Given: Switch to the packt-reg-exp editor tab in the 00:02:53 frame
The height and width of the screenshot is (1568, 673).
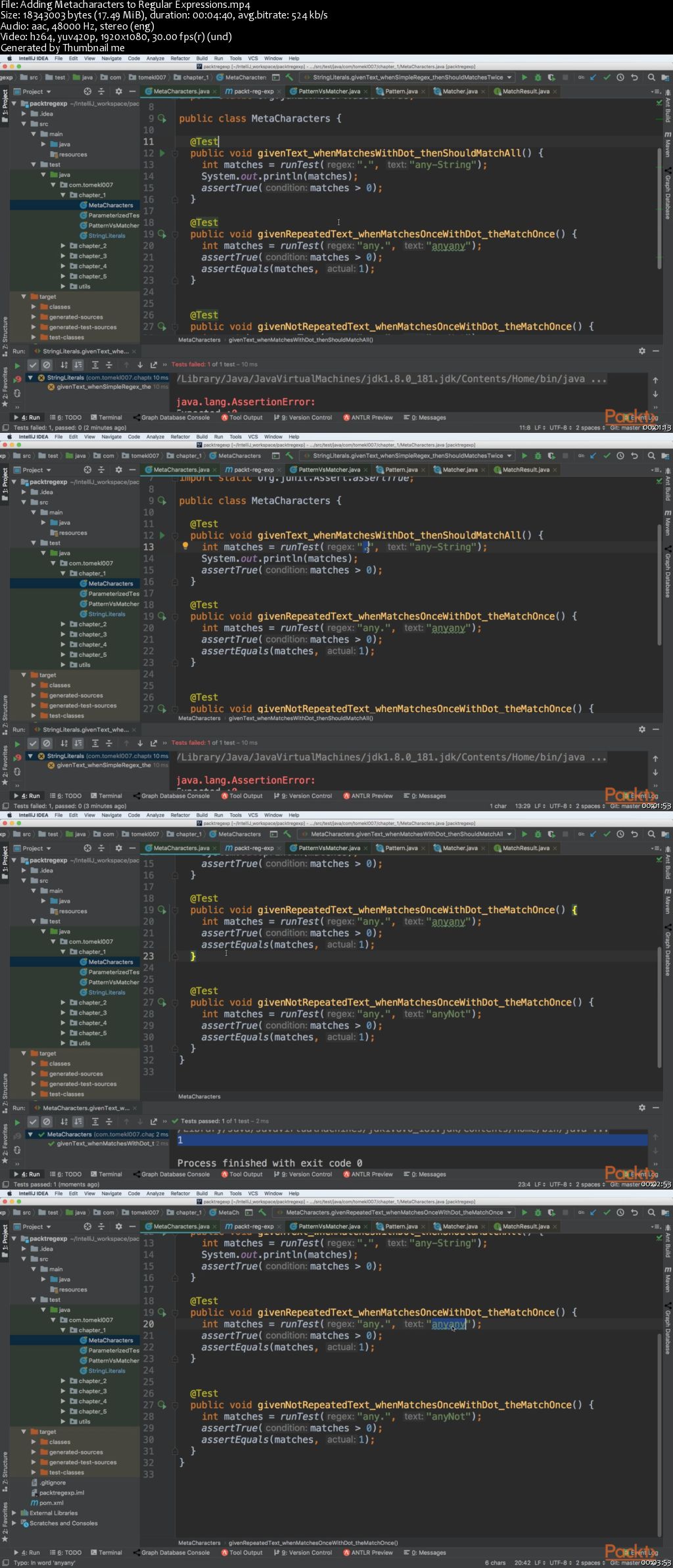Looking at the screenshot, I should [x=254, y=849].
